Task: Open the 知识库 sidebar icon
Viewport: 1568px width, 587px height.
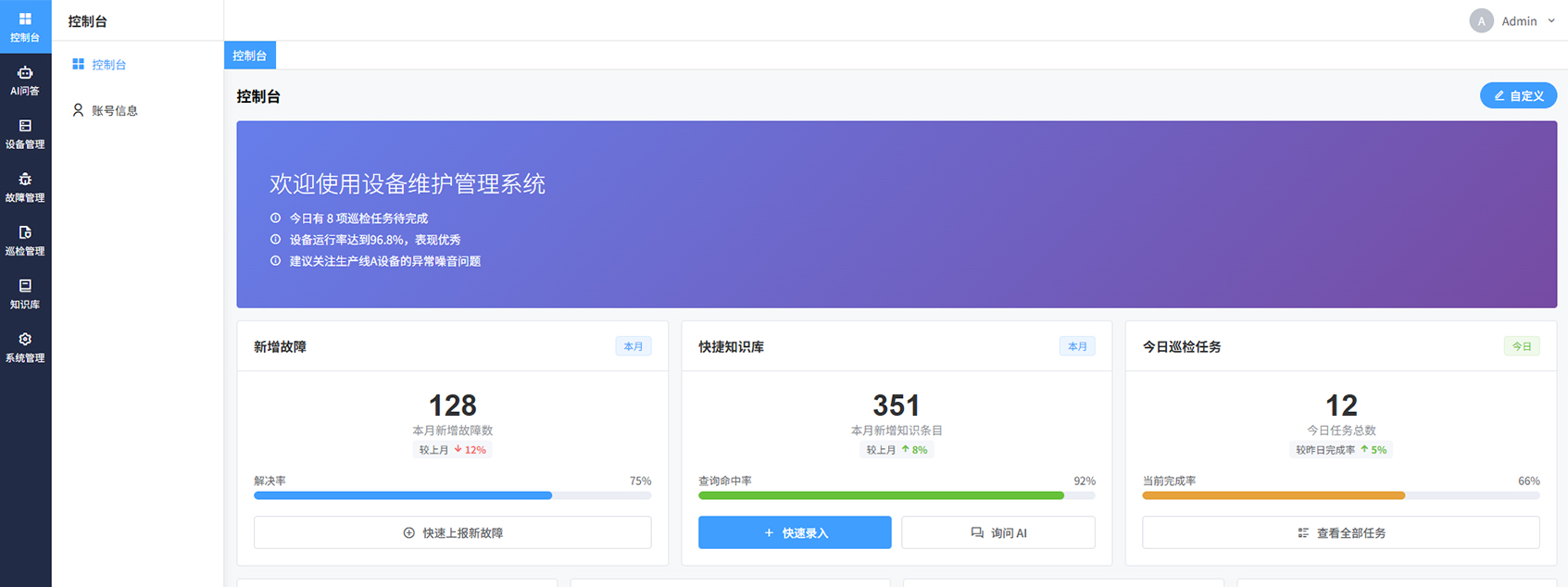Action: pos(25,293)
